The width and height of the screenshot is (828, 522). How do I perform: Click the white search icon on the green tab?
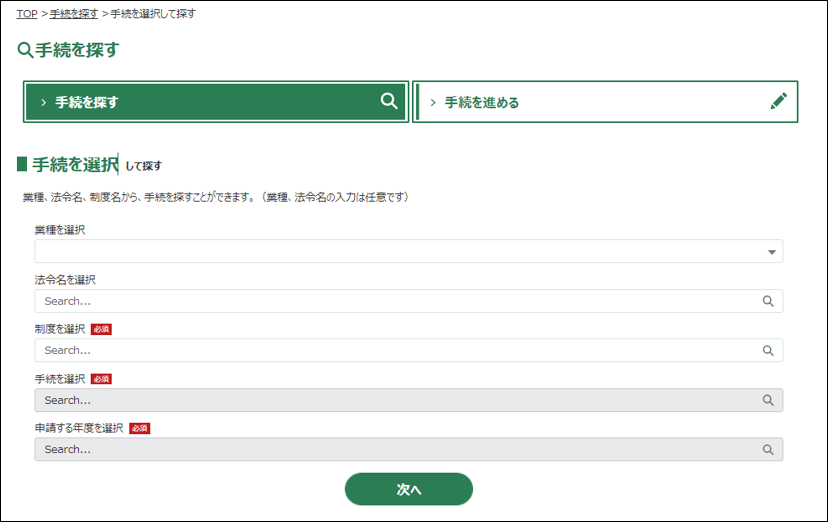(x=389, y=101)
